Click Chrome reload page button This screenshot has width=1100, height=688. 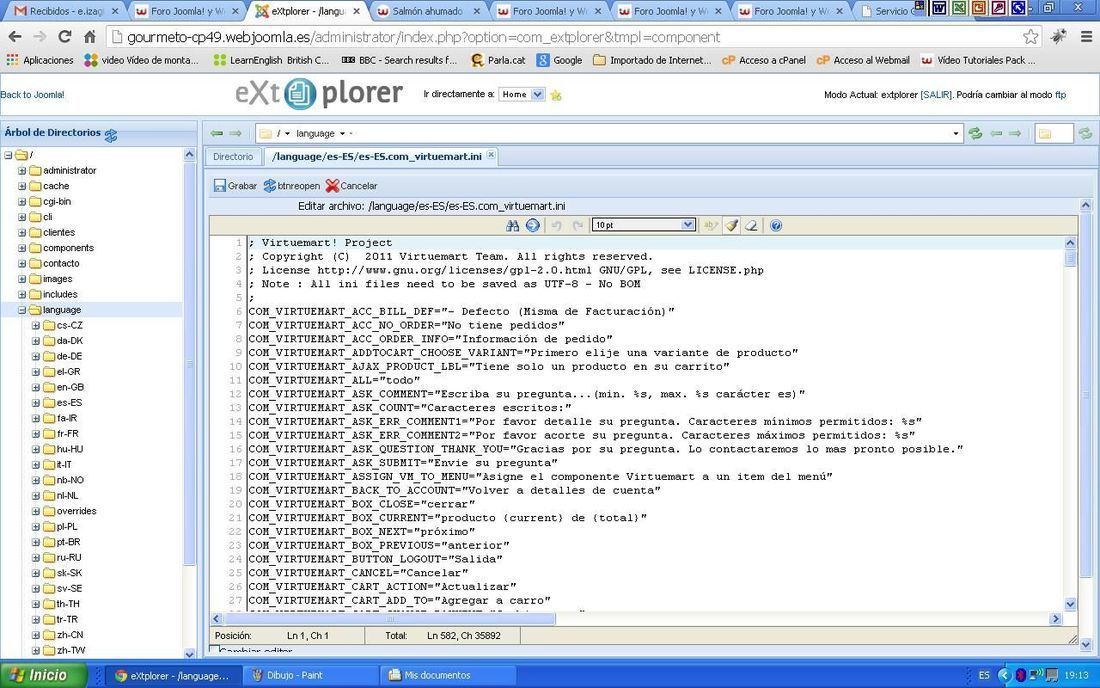pyautogui.click(x=65, y=36)
